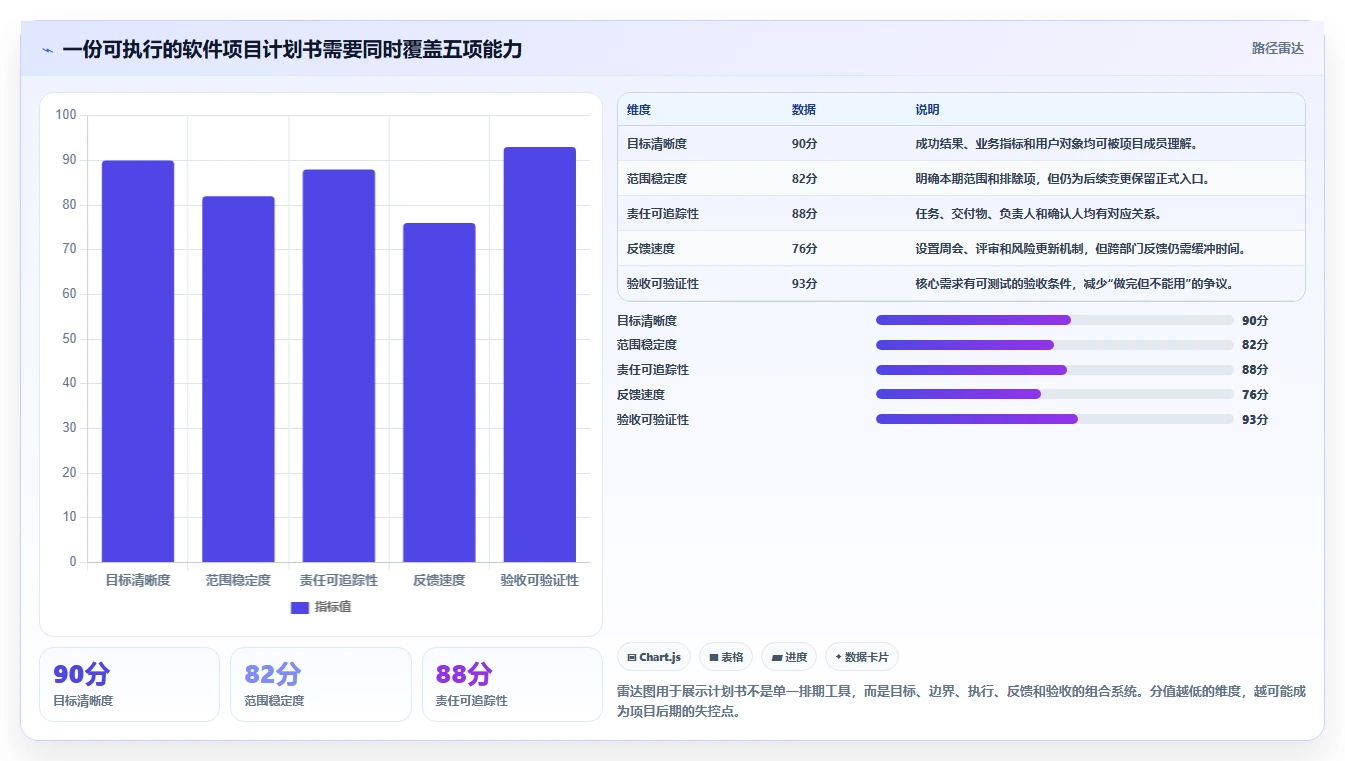
Task: Click the 验收可验证性 x-axis label under the chart
Action: coord(540,580)
